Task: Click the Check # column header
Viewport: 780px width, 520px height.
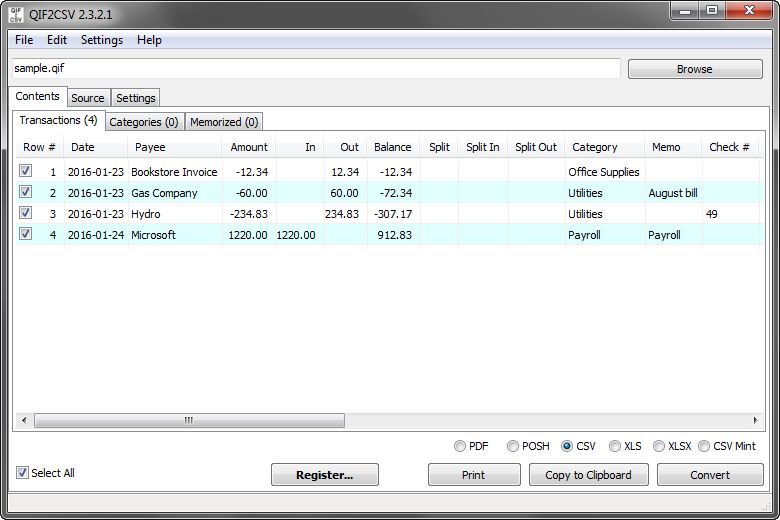Action: point(729,147)
